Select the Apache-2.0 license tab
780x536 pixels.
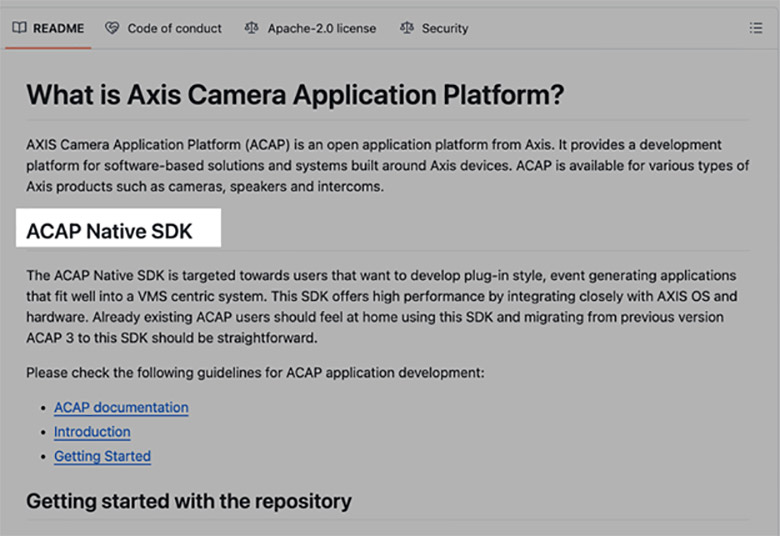[x=321, y=28]
